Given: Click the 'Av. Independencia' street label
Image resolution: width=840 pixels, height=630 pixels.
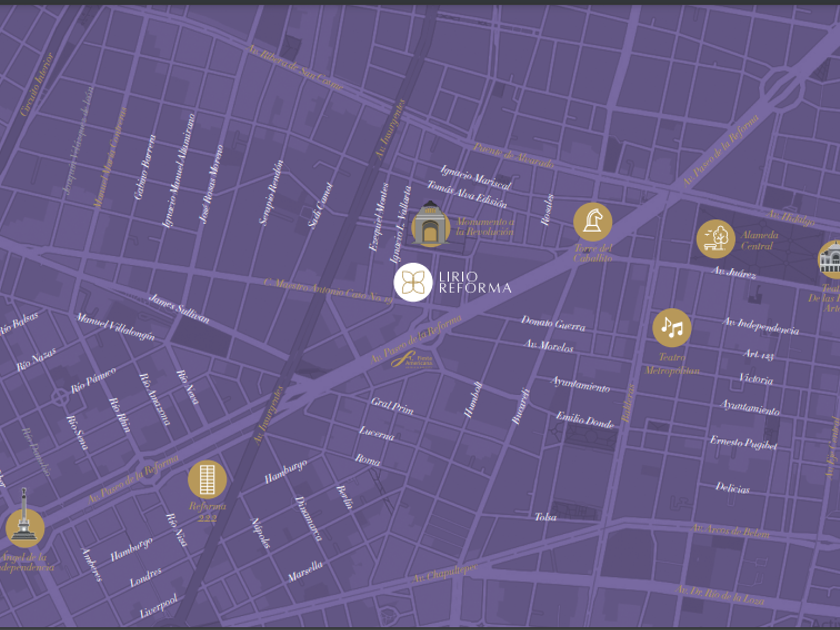Looking at the screenshot, I should (x=761, y=326).
